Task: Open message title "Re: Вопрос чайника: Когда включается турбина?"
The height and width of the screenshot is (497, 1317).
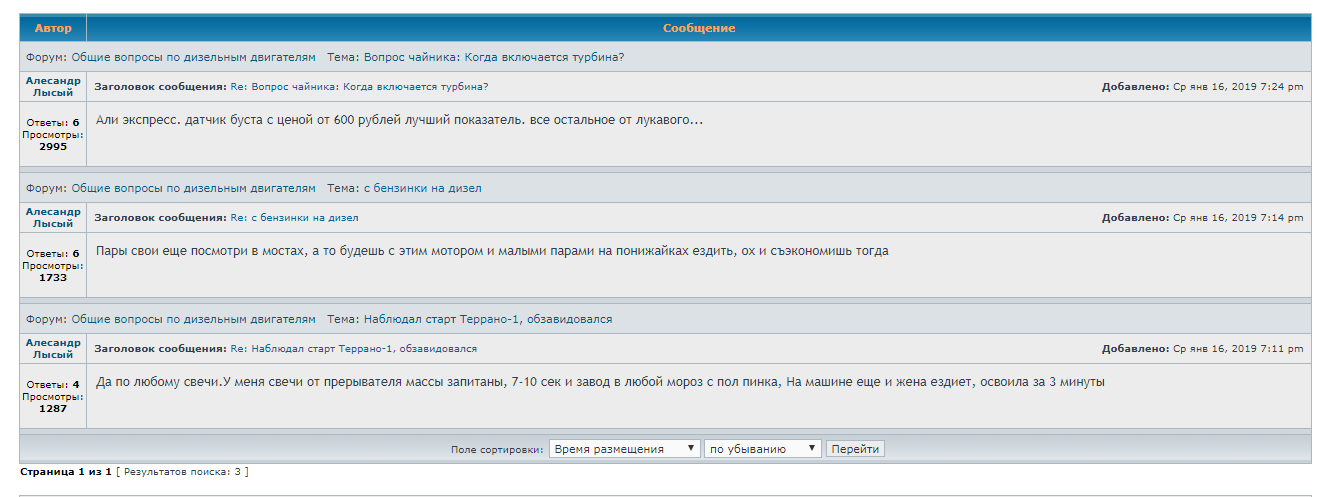Action: pyautogui.click(x=359, y=87)
